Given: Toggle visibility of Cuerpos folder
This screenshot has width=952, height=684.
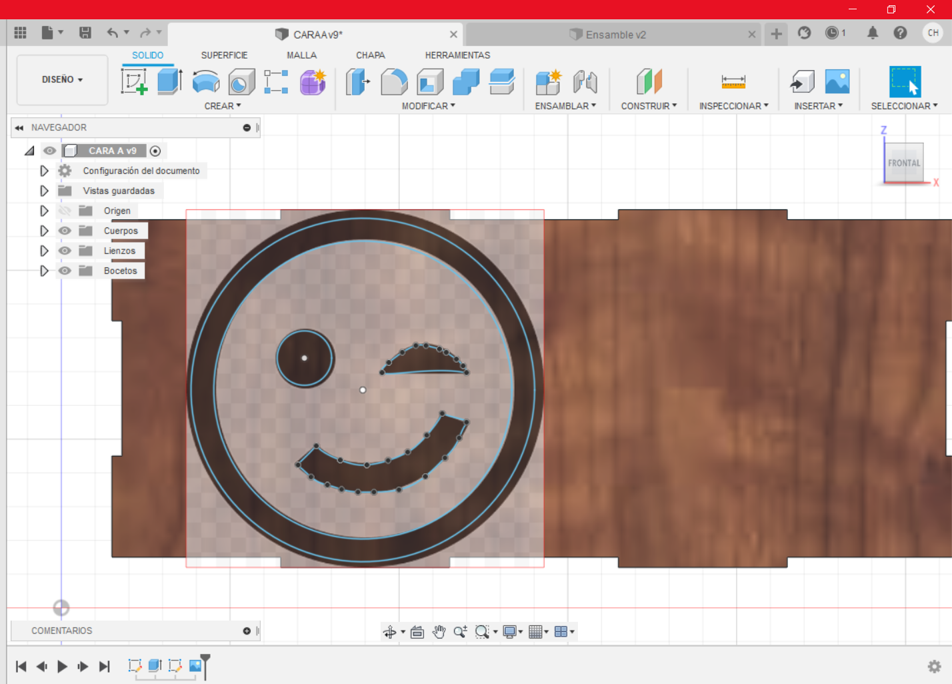Looking at the screenshot, I should click(x=67, y=230).
